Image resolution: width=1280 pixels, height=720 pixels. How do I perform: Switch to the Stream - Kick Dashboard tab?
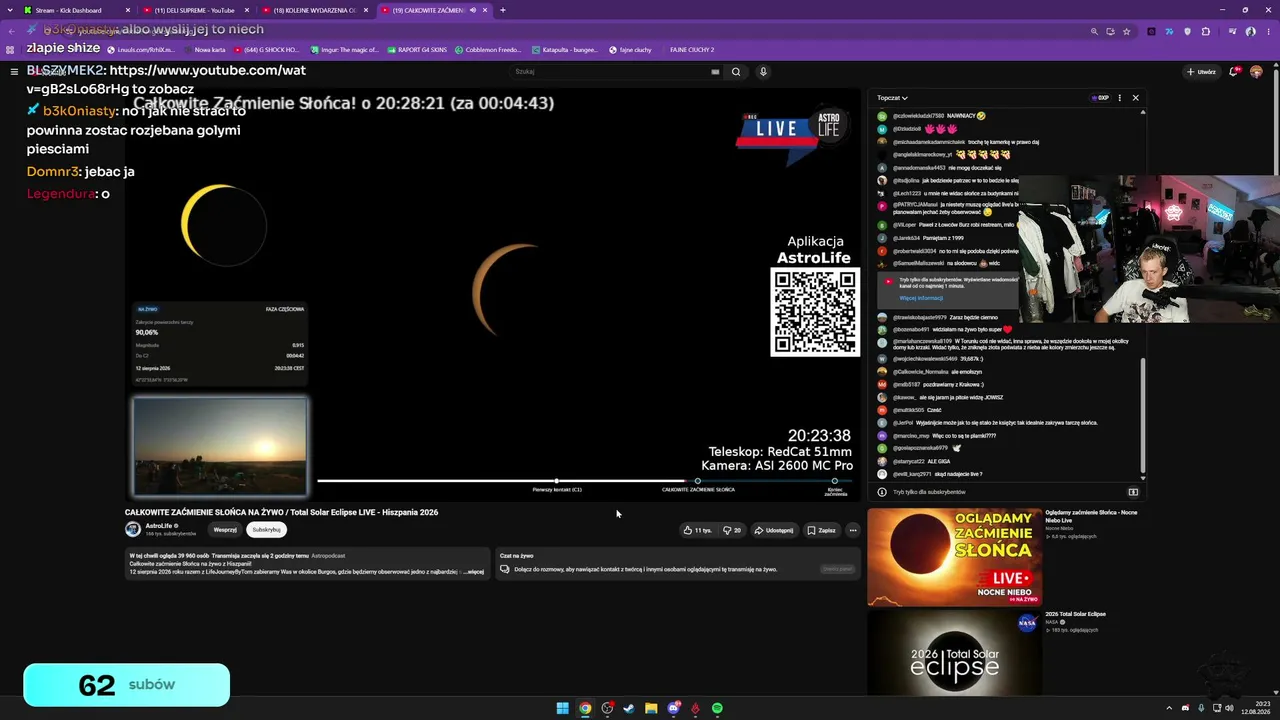coord(75,10)
